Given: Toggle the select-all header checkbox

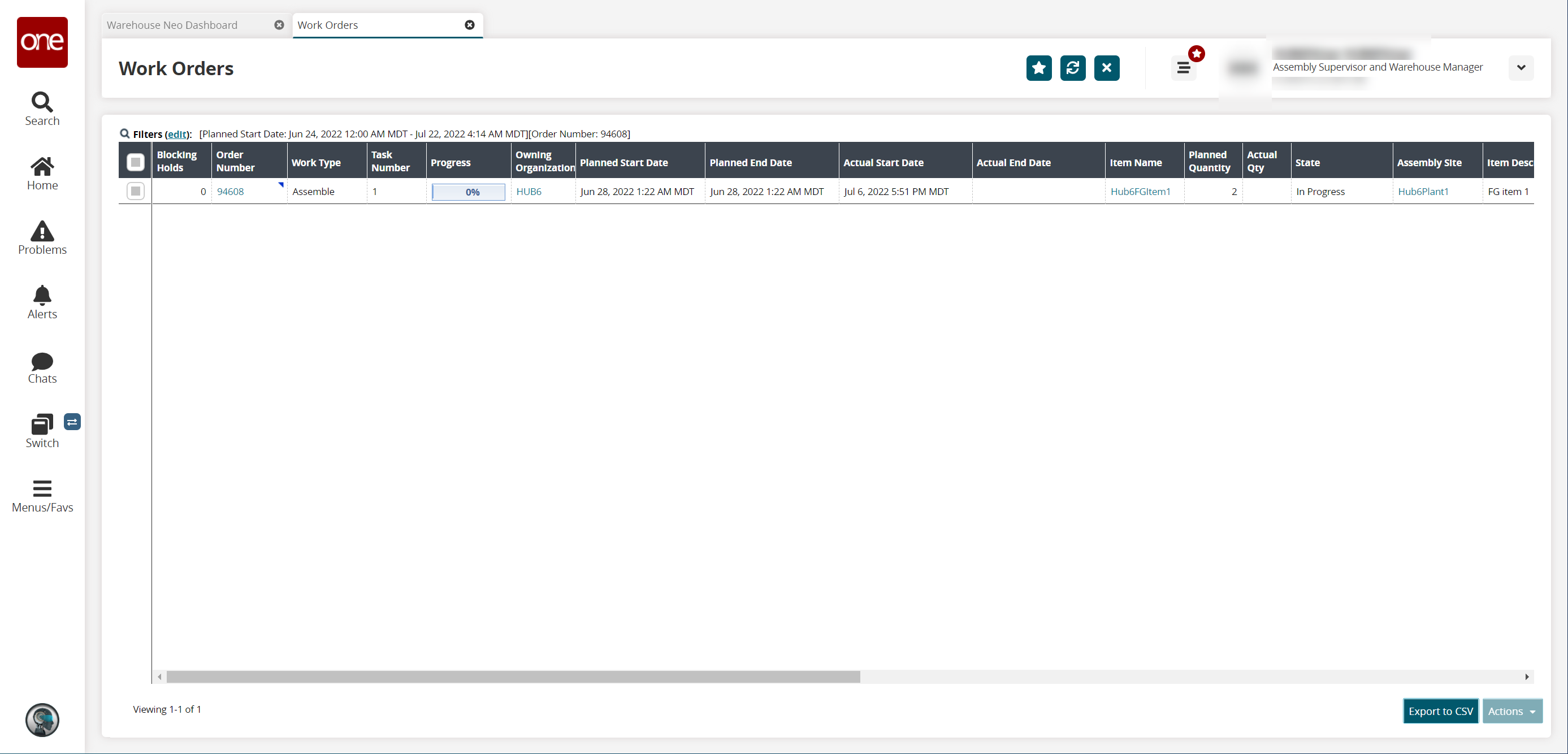Looking at the screenshot, I should click(135, 162).
